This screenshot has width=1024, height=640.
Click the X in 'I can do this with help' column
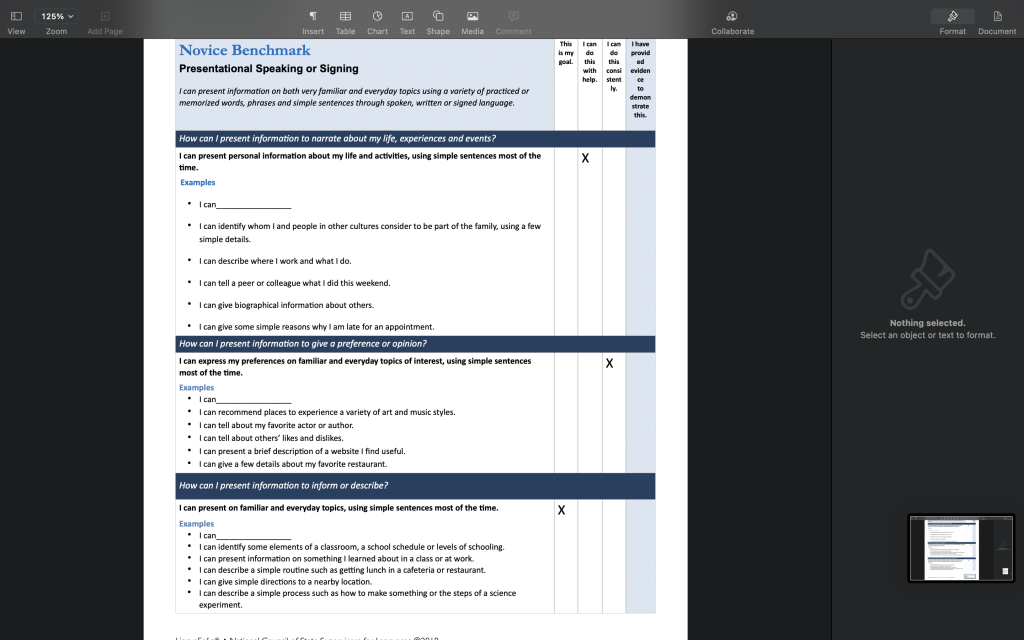click(585, 159)
